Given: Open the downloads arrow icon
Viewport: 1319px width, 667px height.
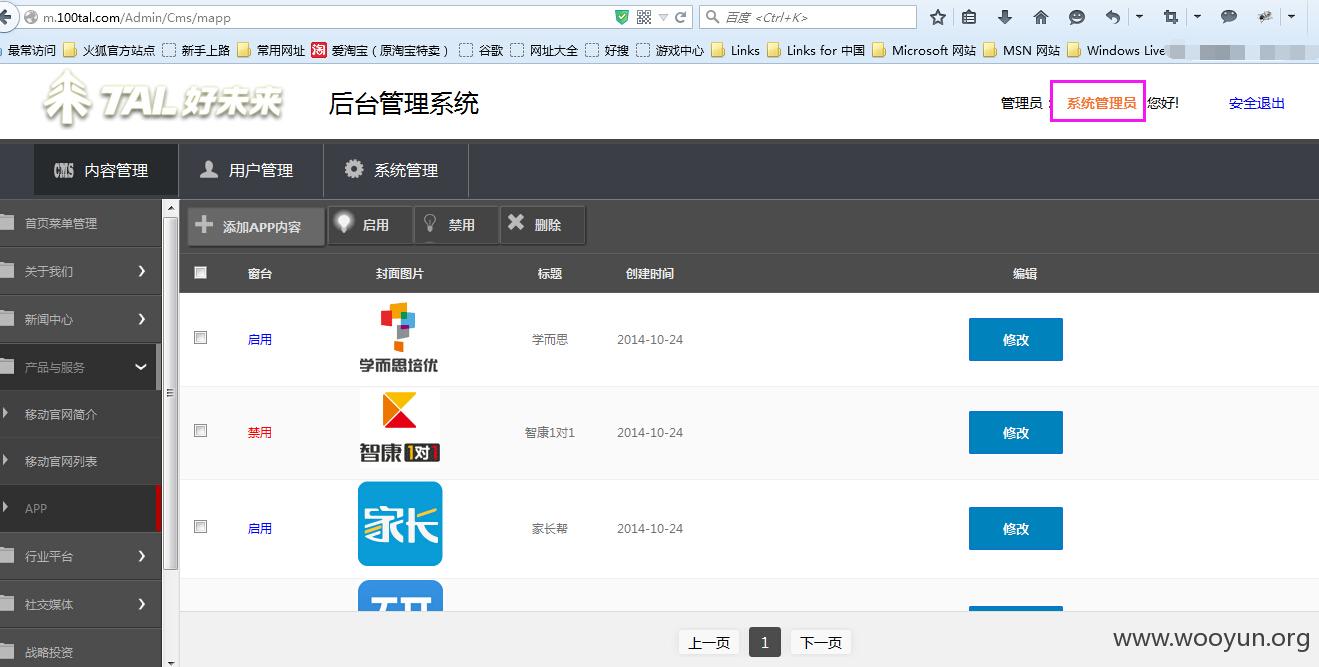Looking at the screenshot, I should click(1005, 17).
